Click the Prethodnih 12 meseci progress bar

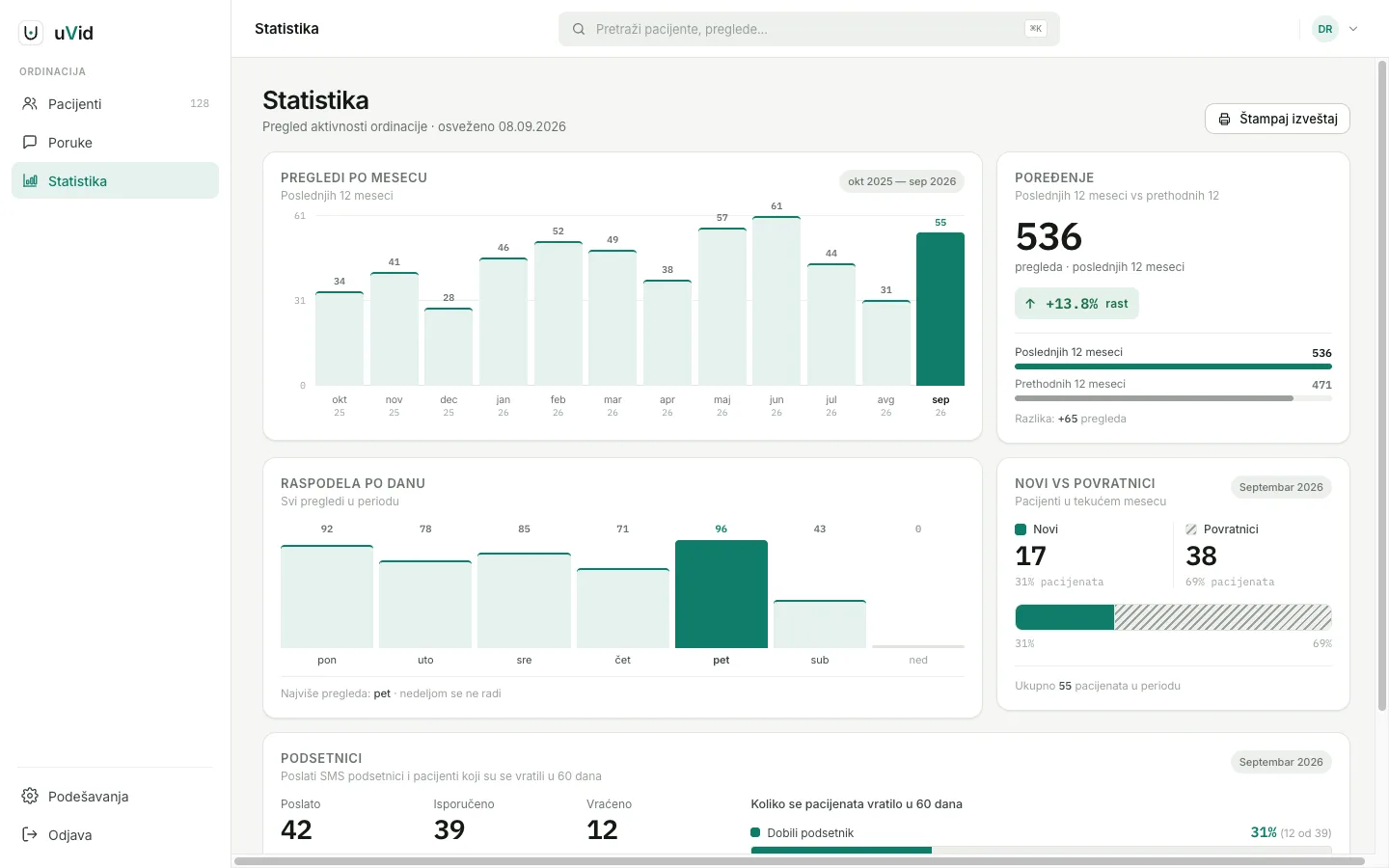pos(1173,398)
